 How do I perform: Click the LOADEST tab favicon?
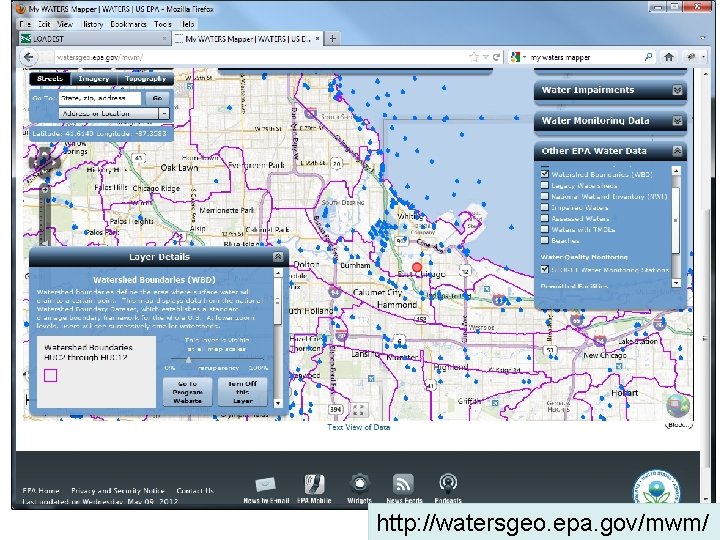[26, 39]
